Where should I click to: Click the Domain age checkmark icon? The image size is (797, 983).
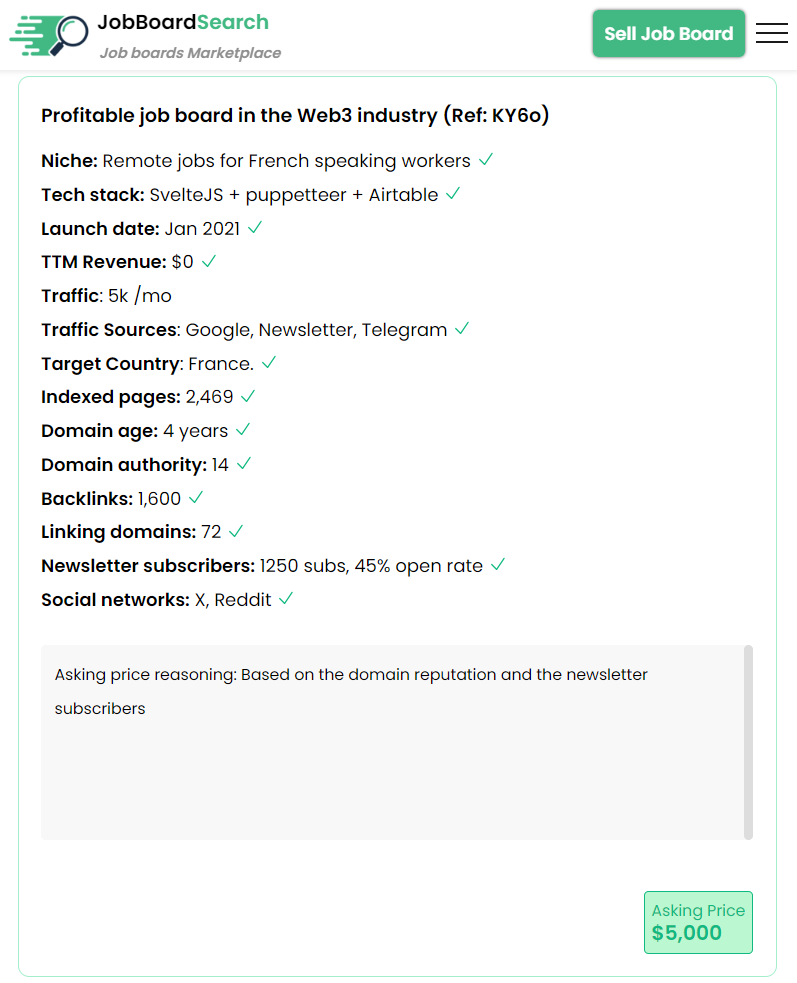(x=243, y=431)
